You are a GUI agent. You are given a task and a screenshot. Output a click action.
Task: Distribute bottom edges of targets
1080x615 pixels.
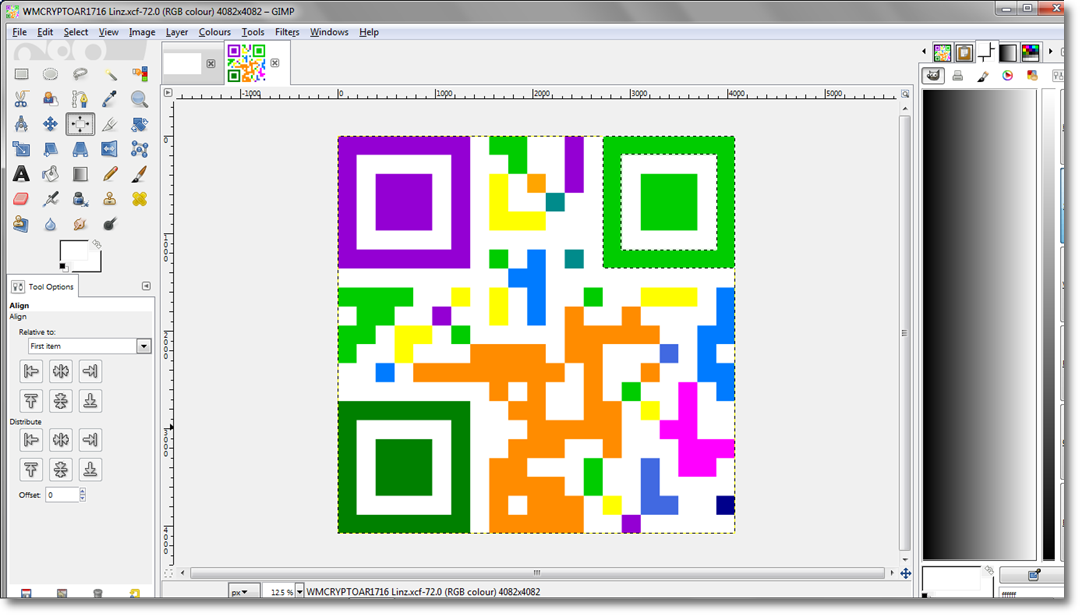point(90,469)
